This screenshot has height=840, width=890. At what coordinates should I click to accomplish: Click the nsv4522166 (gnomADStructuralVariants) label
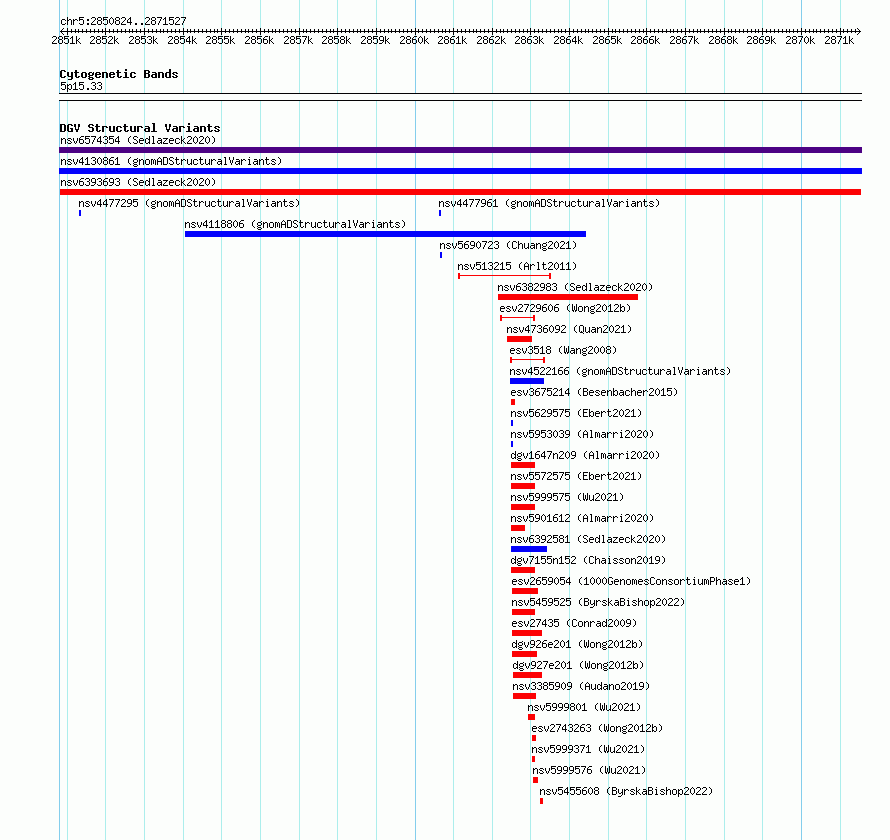click(620, 371)
